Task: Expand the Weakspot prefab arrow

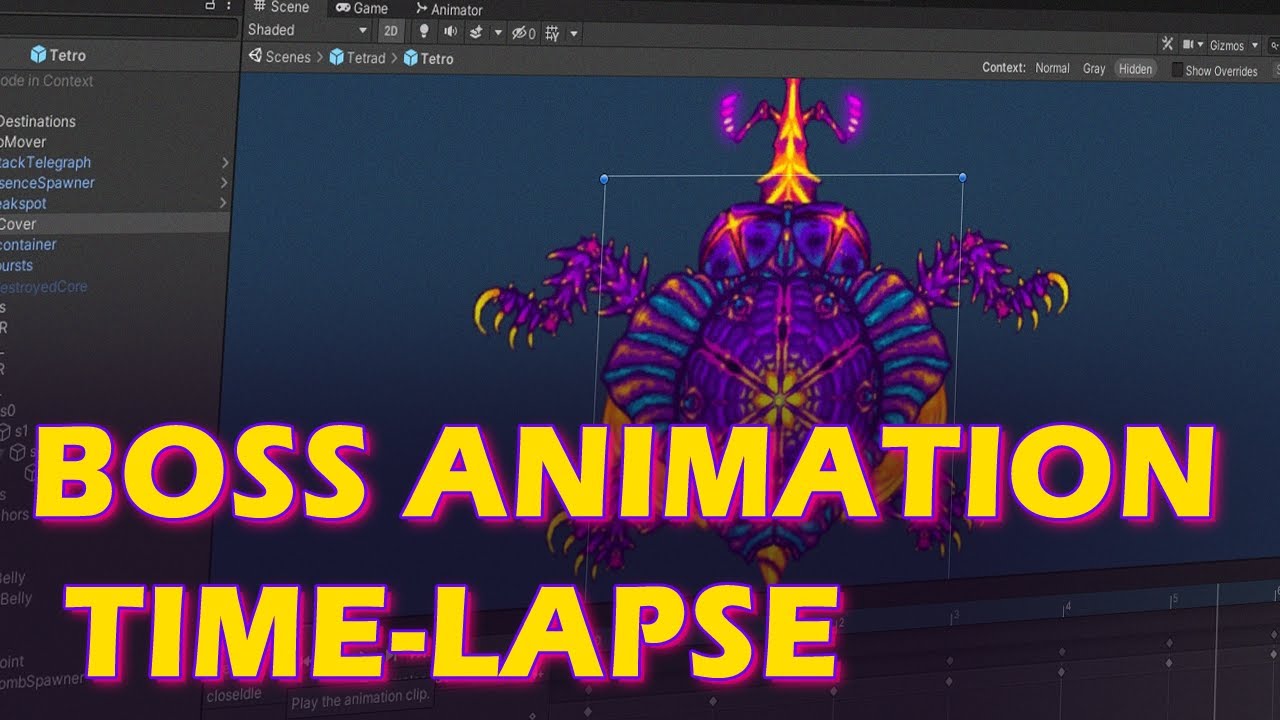Action: tap(224, 203)
